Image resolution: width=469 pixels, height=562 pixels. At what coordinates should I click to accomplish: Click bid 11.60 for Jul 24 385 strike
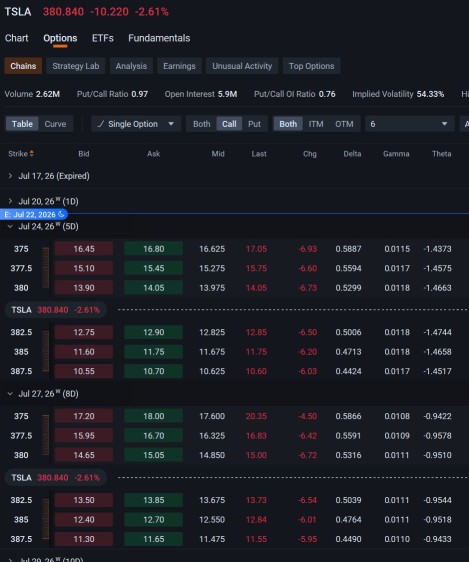pyautogui.click(x=84, y=352)
